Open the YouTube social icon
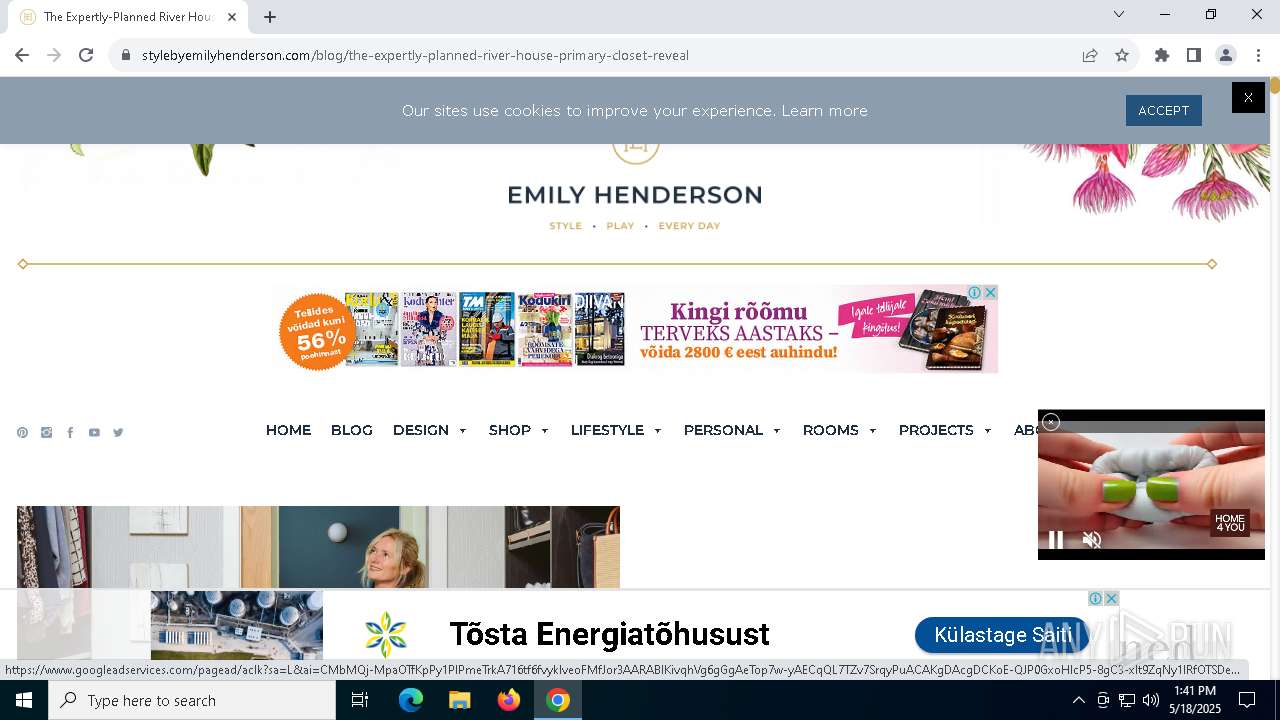Viewport: 1280px width, 720px height. tap(94, 433)
